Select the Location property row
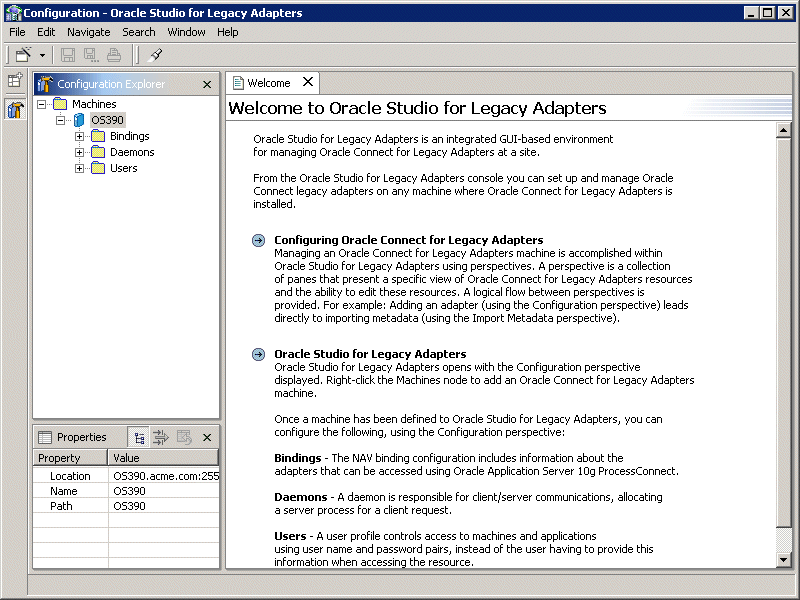This screenshot has width=800, height=600. point(126,476)
